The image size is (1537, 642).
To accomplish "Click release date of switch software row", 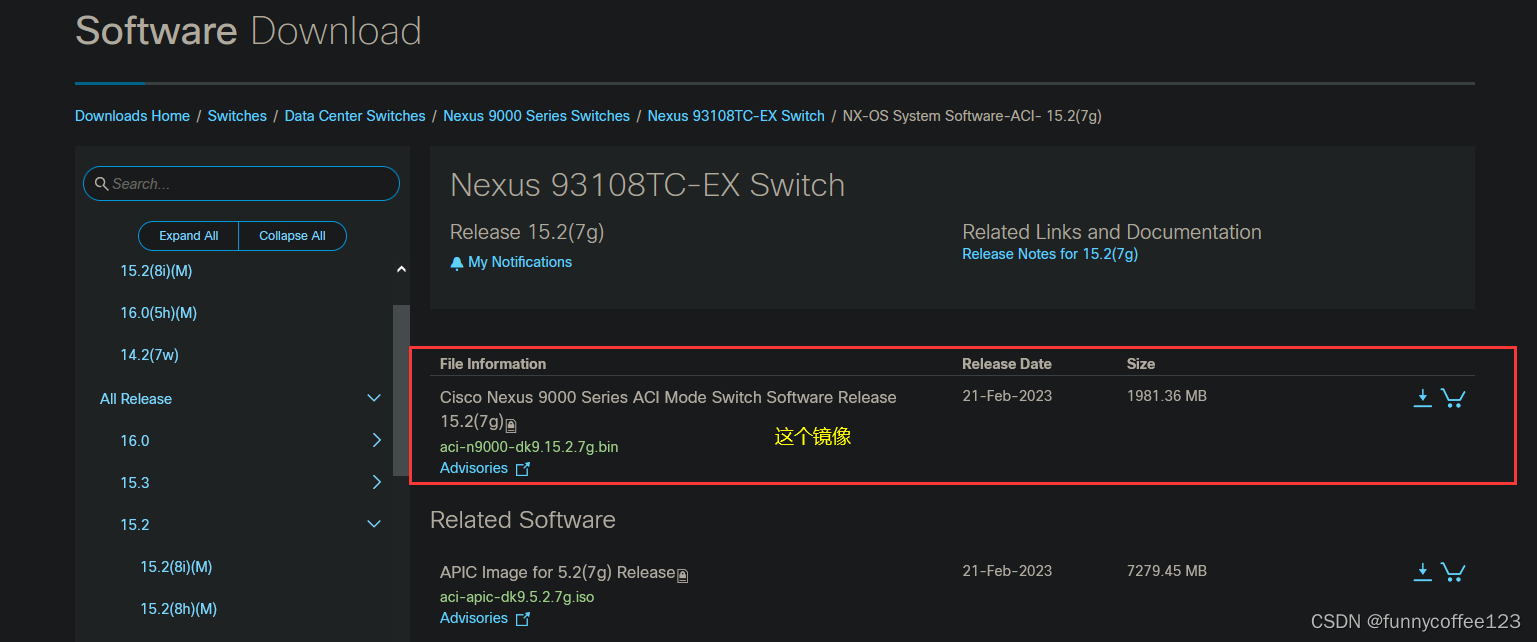I will 1007,396.
